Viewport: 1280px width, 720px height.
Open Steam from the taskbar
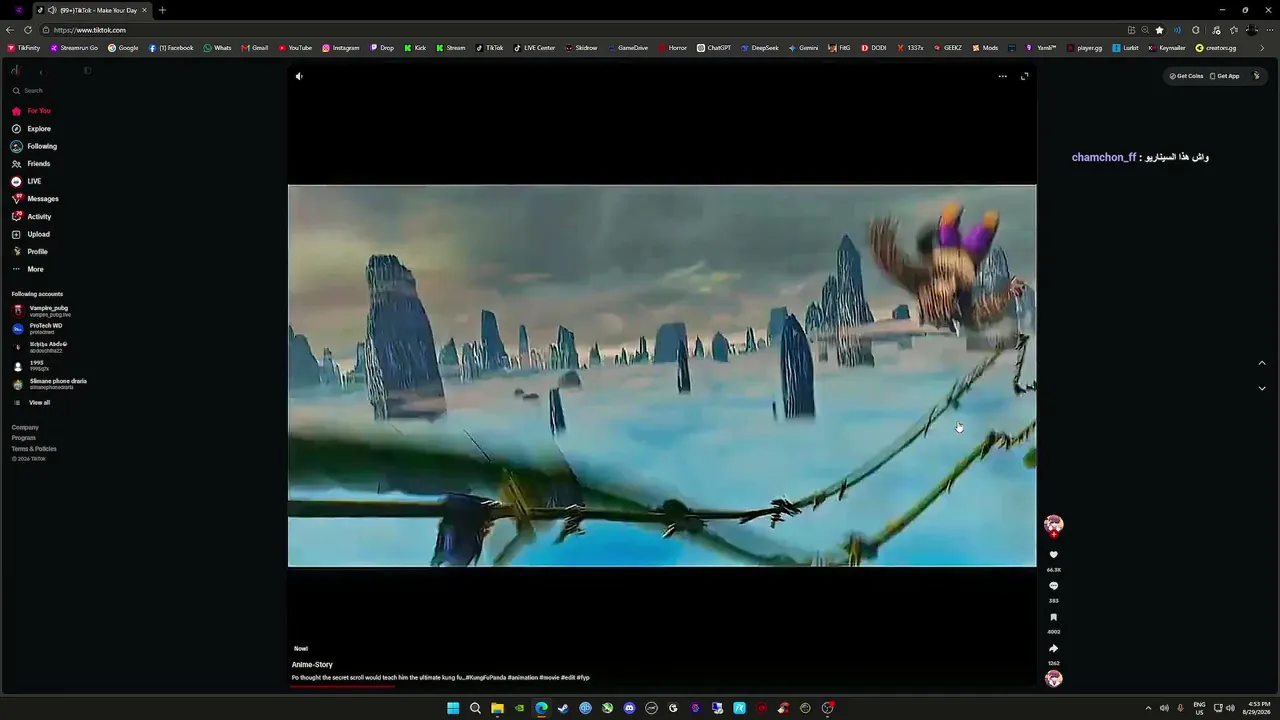click(563, 708)
